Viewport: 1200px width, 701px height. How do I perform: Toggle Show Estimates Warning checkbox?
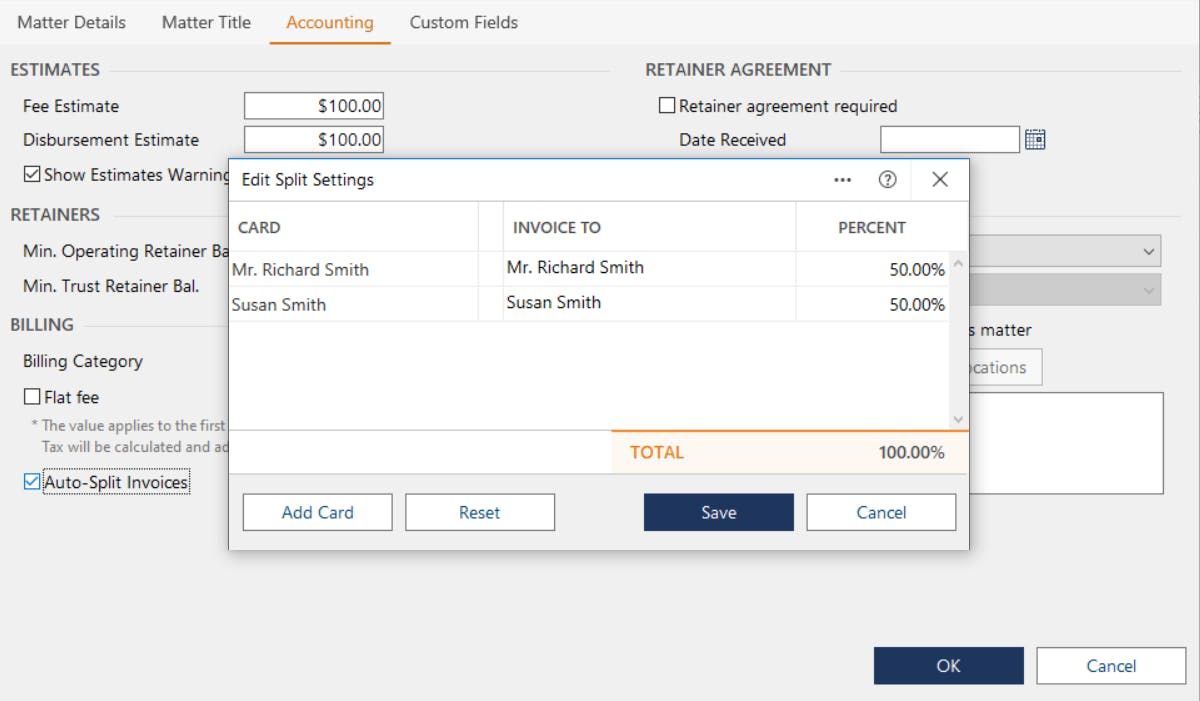(32, 175)
